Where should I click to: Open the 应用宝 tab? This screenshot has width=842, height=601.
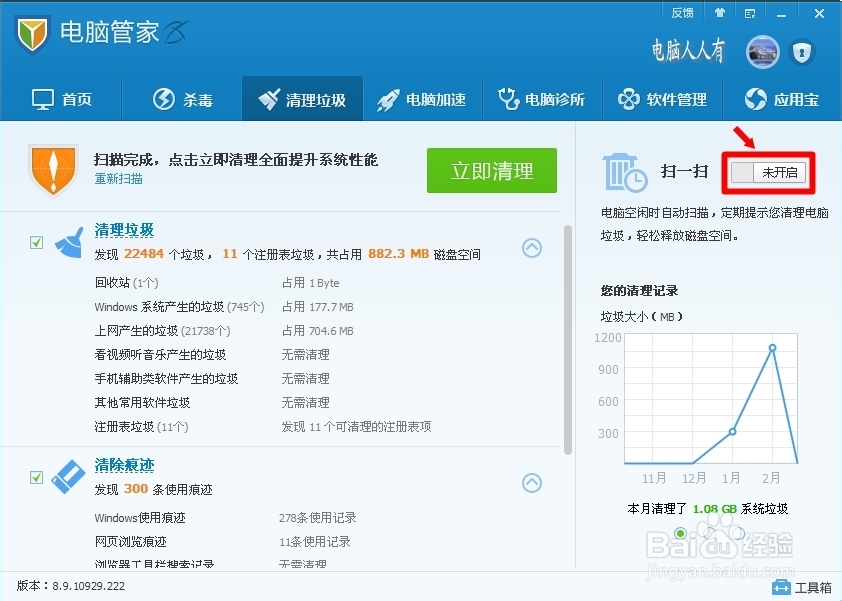782,99
